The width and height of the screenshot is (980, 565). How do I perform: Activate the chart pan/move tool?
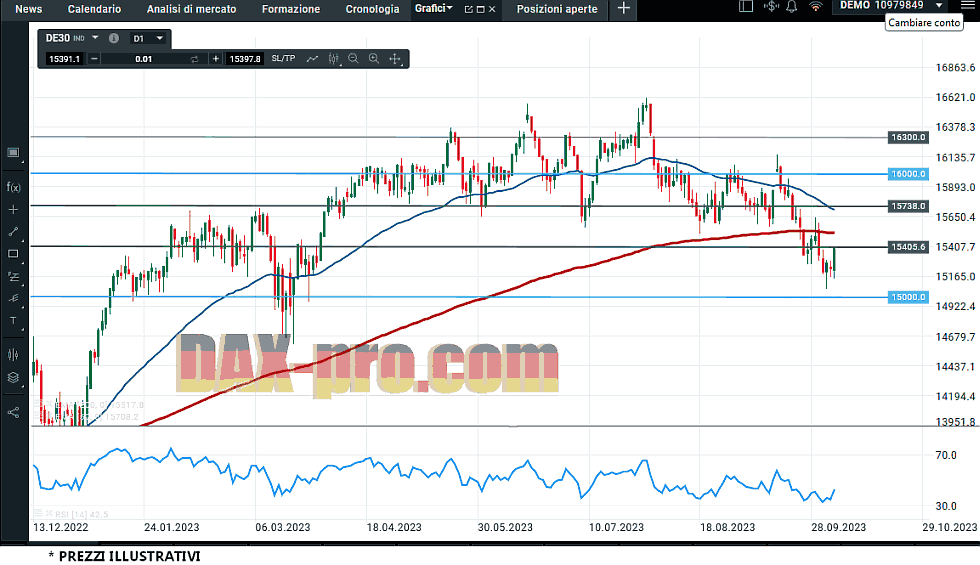tap(395, 59)
